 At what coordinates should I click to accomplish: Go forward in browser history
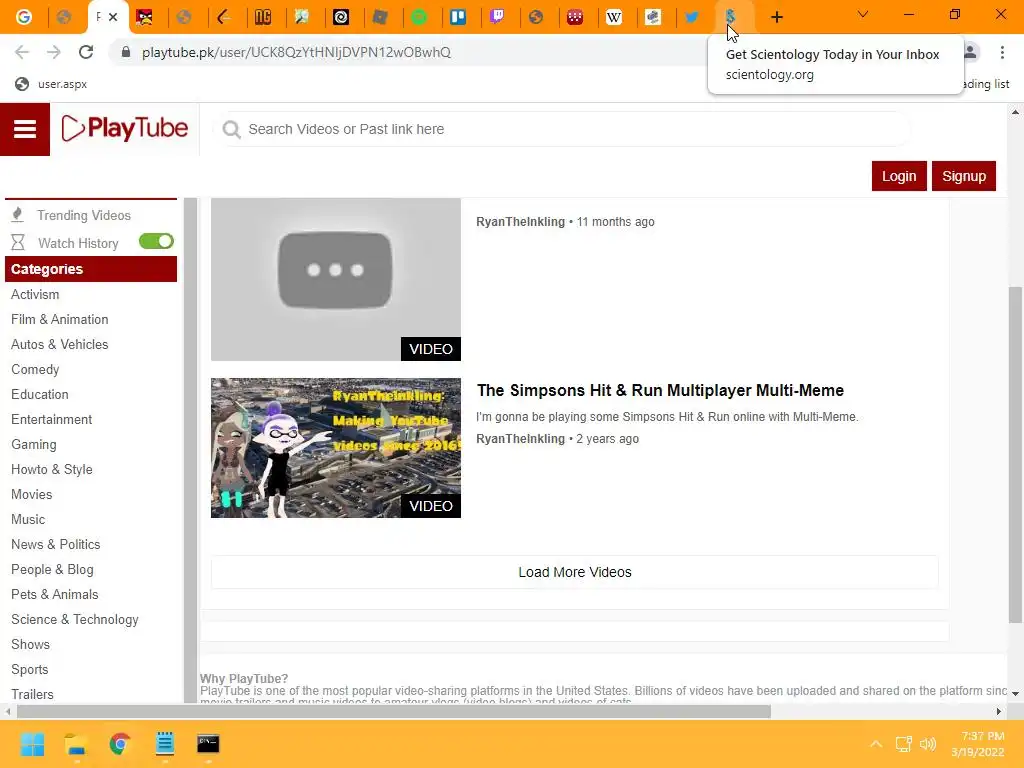click(x=54, y=52)
